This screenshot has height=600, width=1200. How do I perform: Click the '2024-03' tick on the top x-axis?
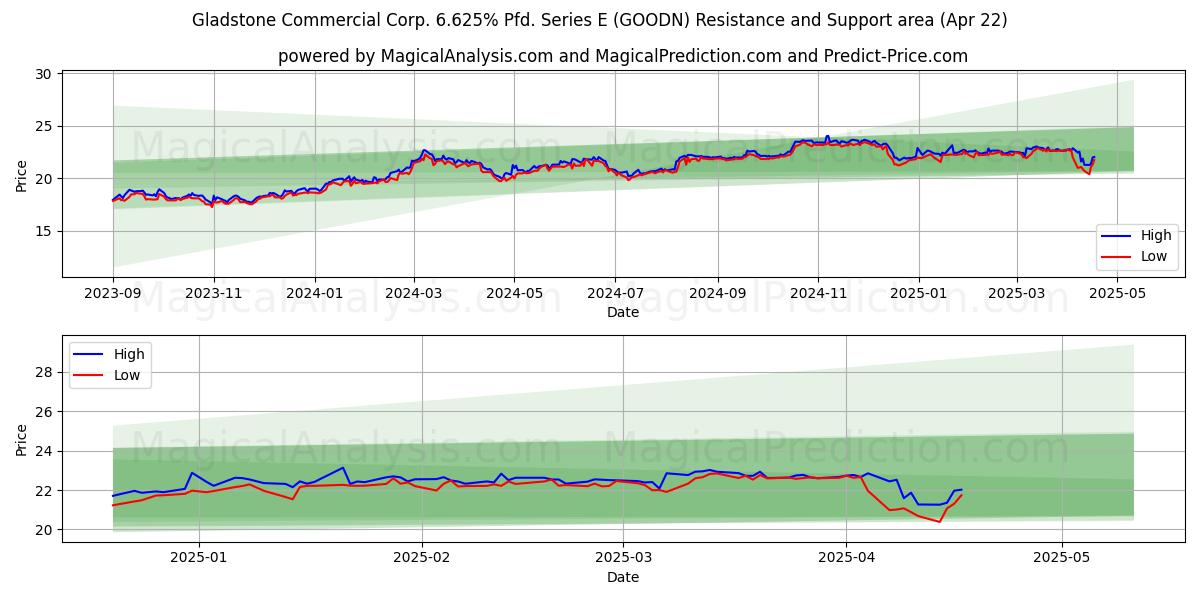[414, 294]
